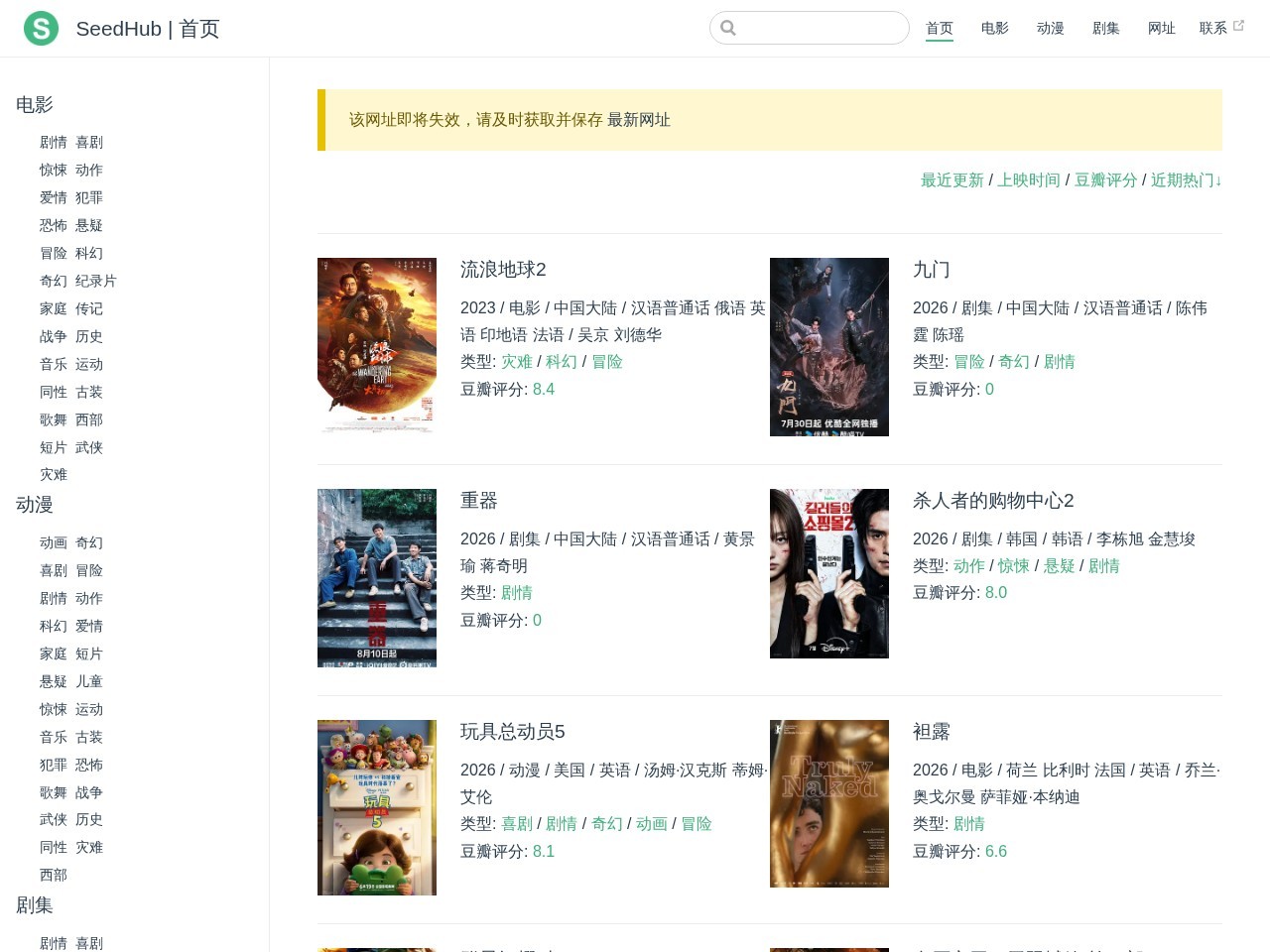Open the 首页 nav tab

pos(940,28)
